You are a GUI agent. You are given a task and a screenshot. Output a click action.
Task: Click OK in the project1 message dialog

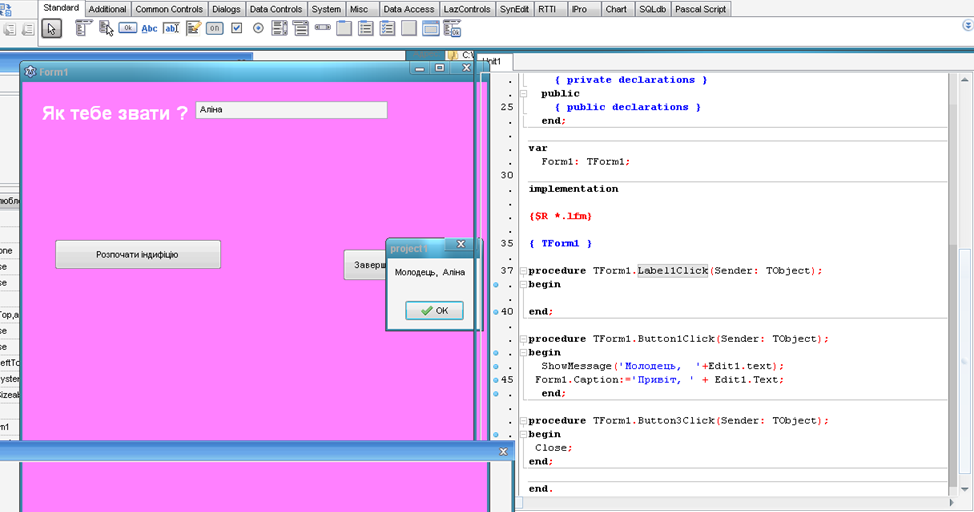tap(434, 311)
